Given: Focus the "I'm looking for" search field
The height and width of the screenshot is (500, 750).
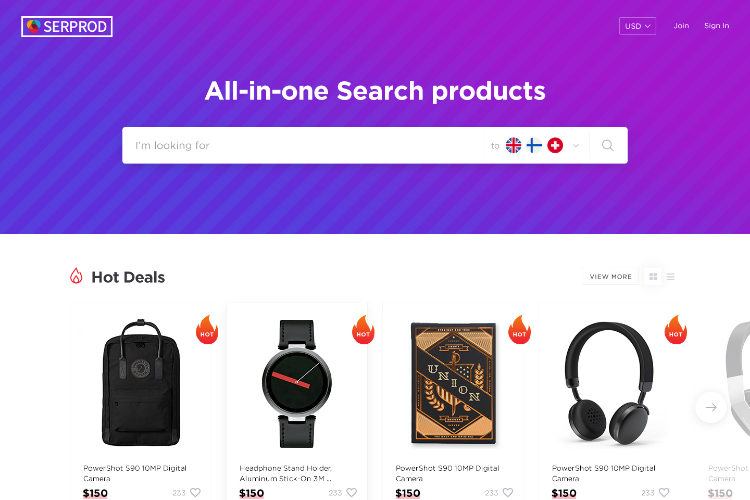Looking at the screenshot, I should (x=302, y=145).
